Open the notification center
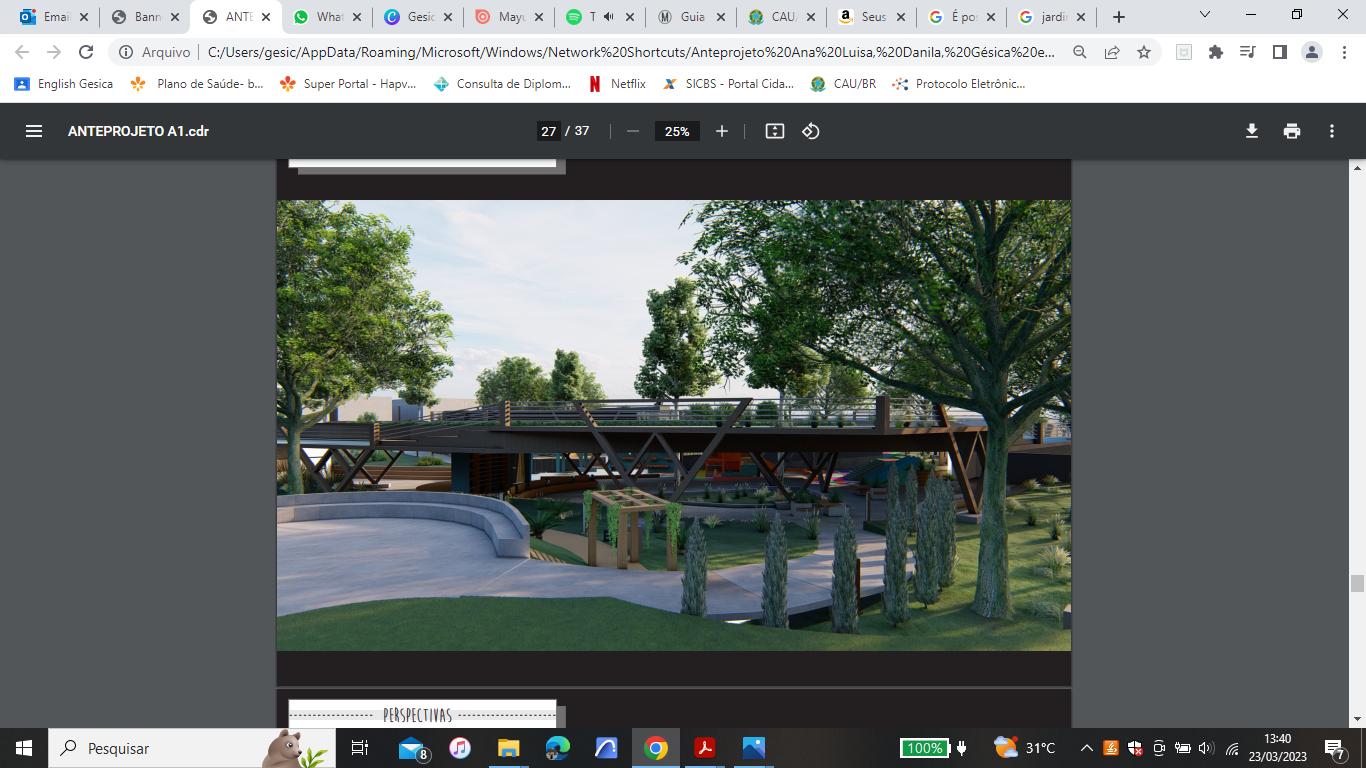The image size is (1366, 768). click(1335, 748)
